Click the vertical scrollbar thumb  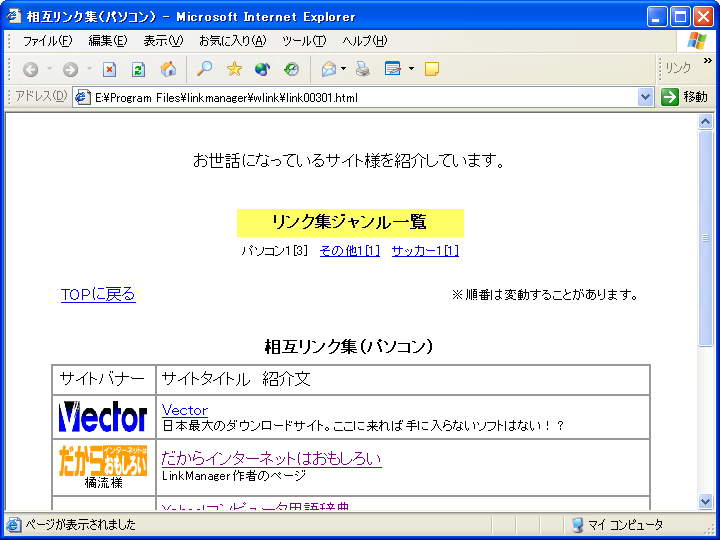(705, 238)
